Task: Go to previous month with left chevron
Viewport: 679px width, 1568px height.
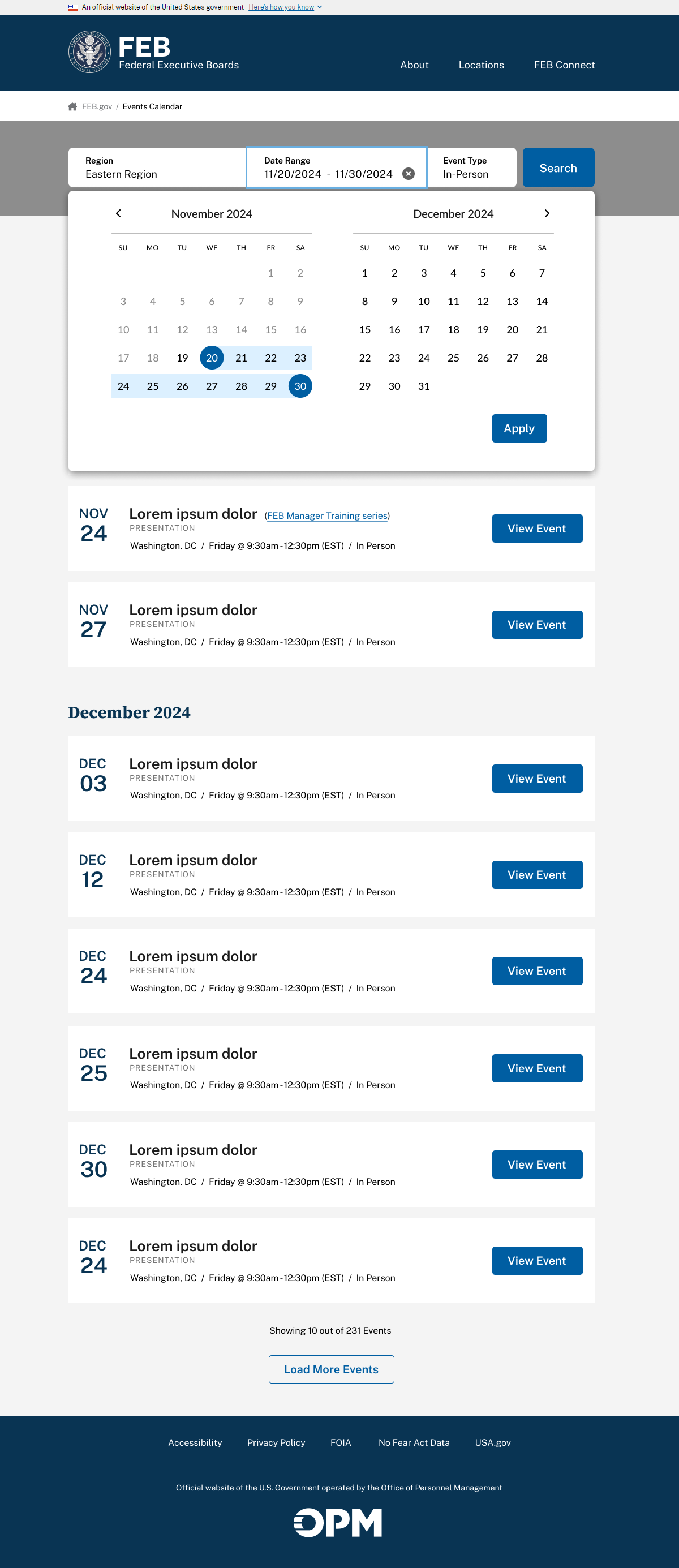Action: pyautogui.click(x=119, y=214)
